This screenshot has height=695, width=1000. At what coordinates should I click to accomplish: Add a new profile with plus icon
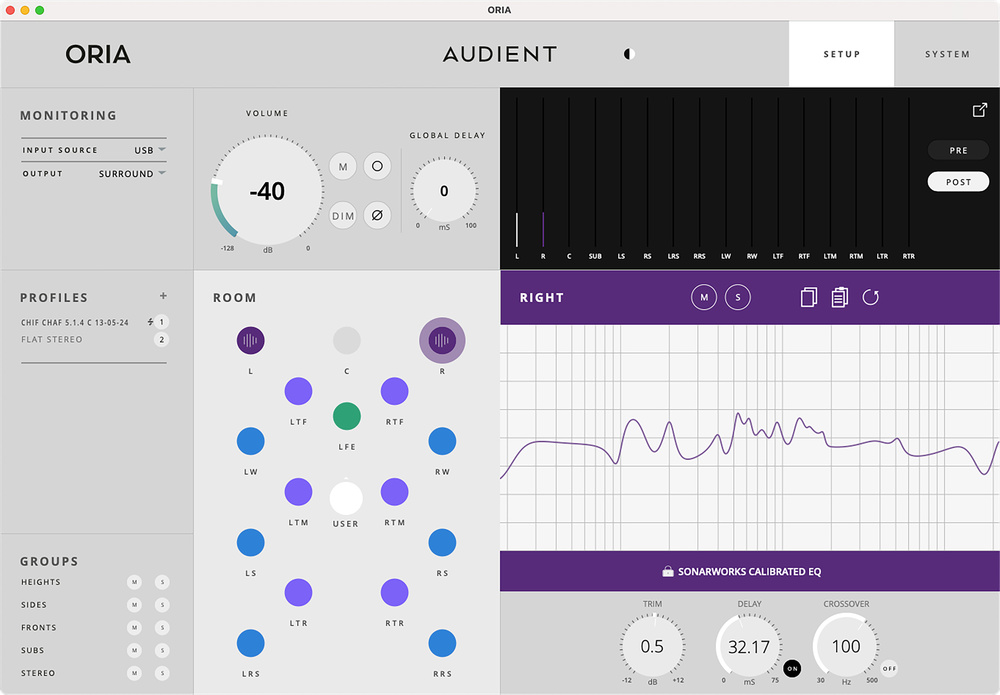click(x=163, y=296)
